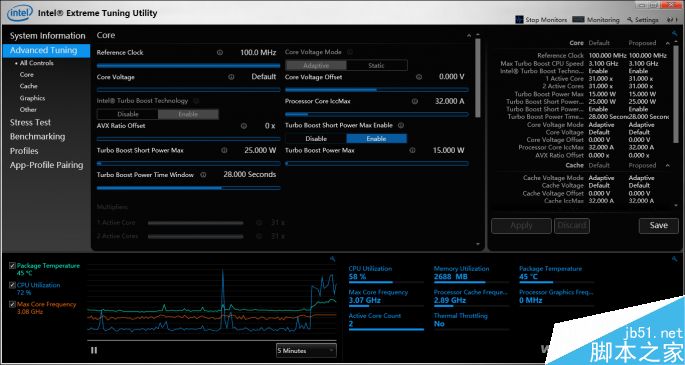Select Other sub-item in sidebar
The width and height of the screenshot is (685, 365).
28,110
